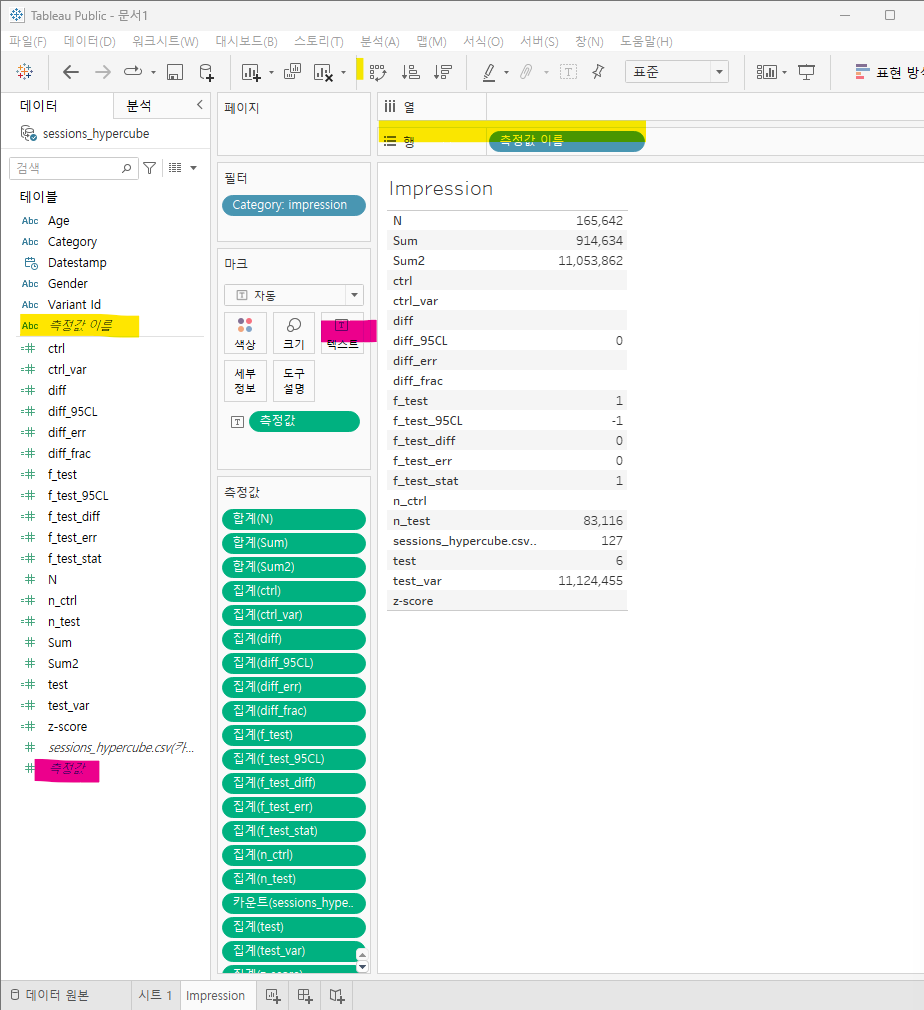Click the Tableau start page logo icon
924x1010 pixels.
click(x=24, y=71)
